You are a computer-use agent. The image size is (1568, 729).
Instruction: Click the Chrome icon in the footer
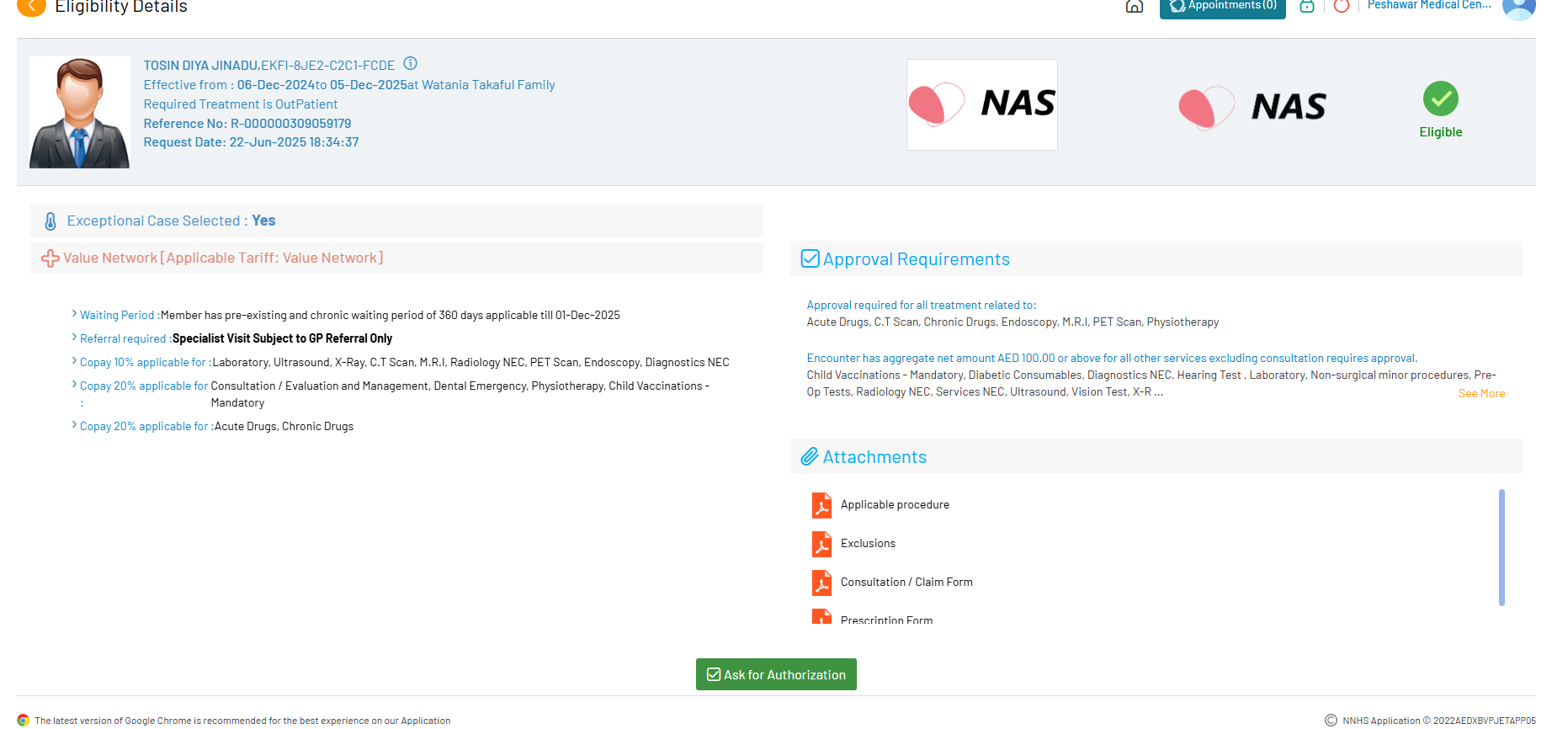24,720
